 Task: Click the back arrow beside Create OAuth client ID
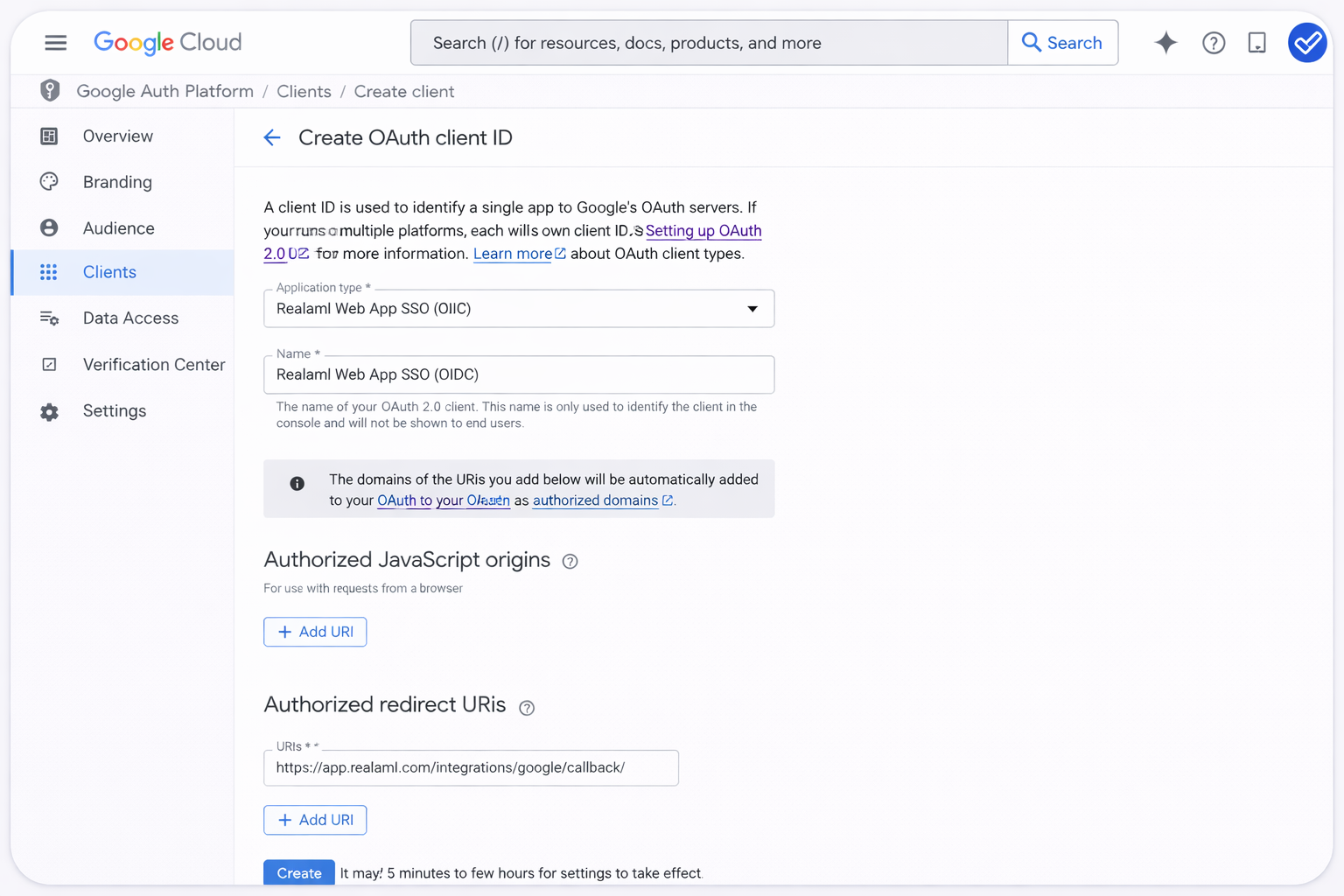(272, 138)
